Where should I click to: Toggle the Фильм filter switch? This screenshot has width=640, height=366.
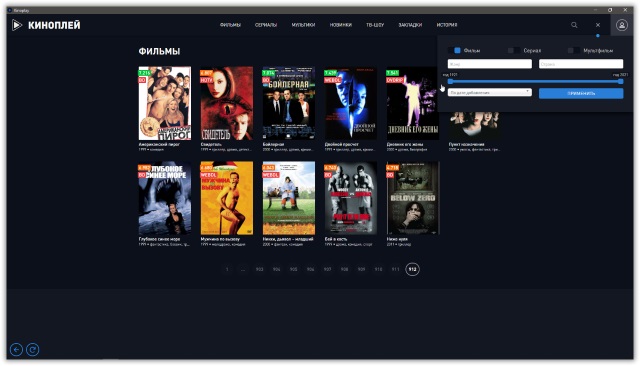tap(455, 50)
